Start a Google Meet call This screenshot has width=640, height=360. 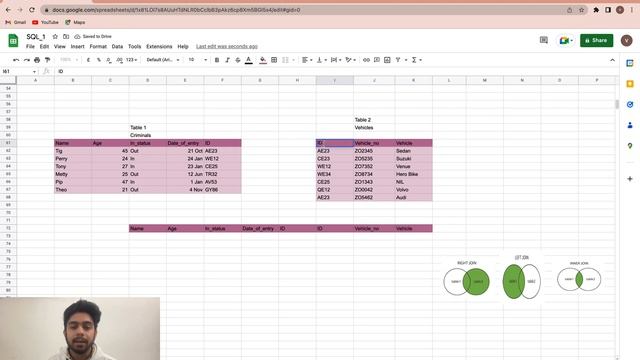(x=566, y=40)
